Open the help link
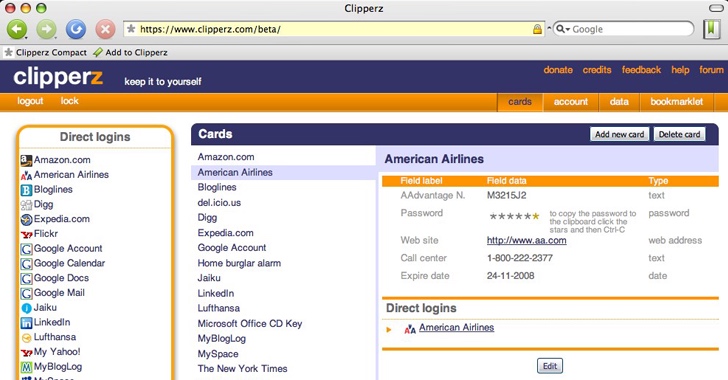728x380 pixels. pos(680,70)
